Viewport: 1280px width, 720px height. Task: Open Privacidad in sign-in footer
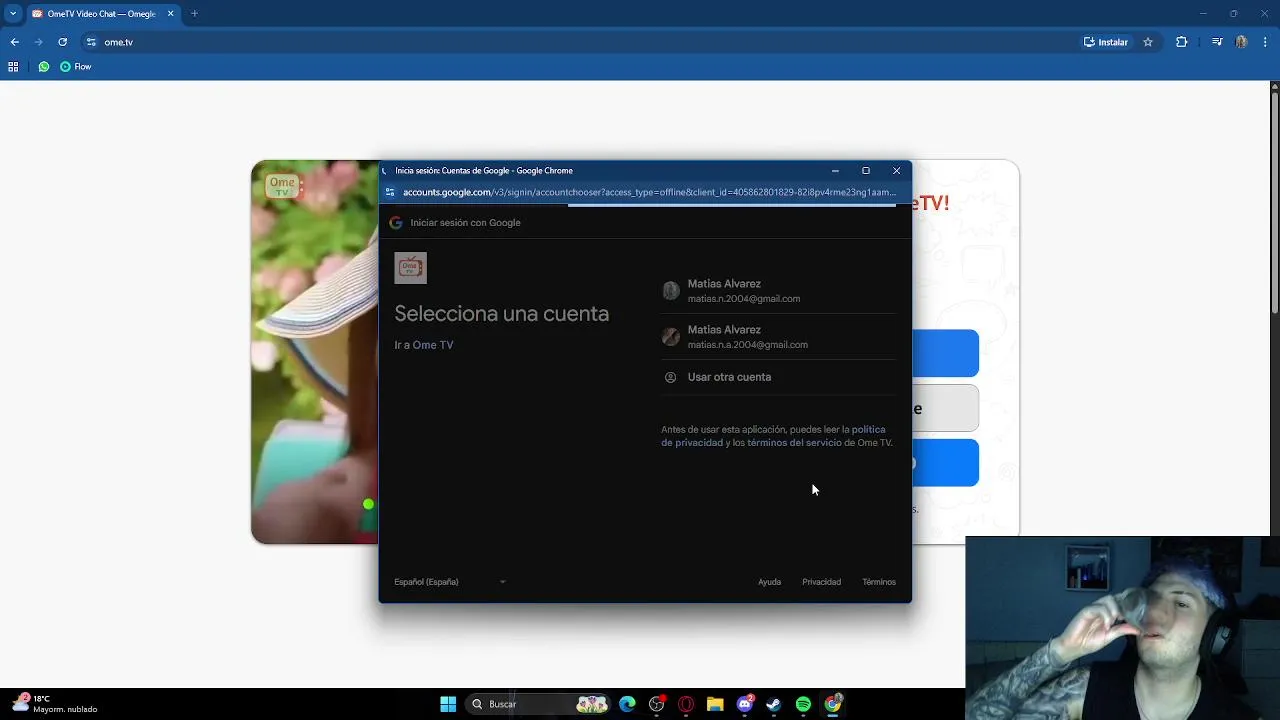tap(821, 582)
